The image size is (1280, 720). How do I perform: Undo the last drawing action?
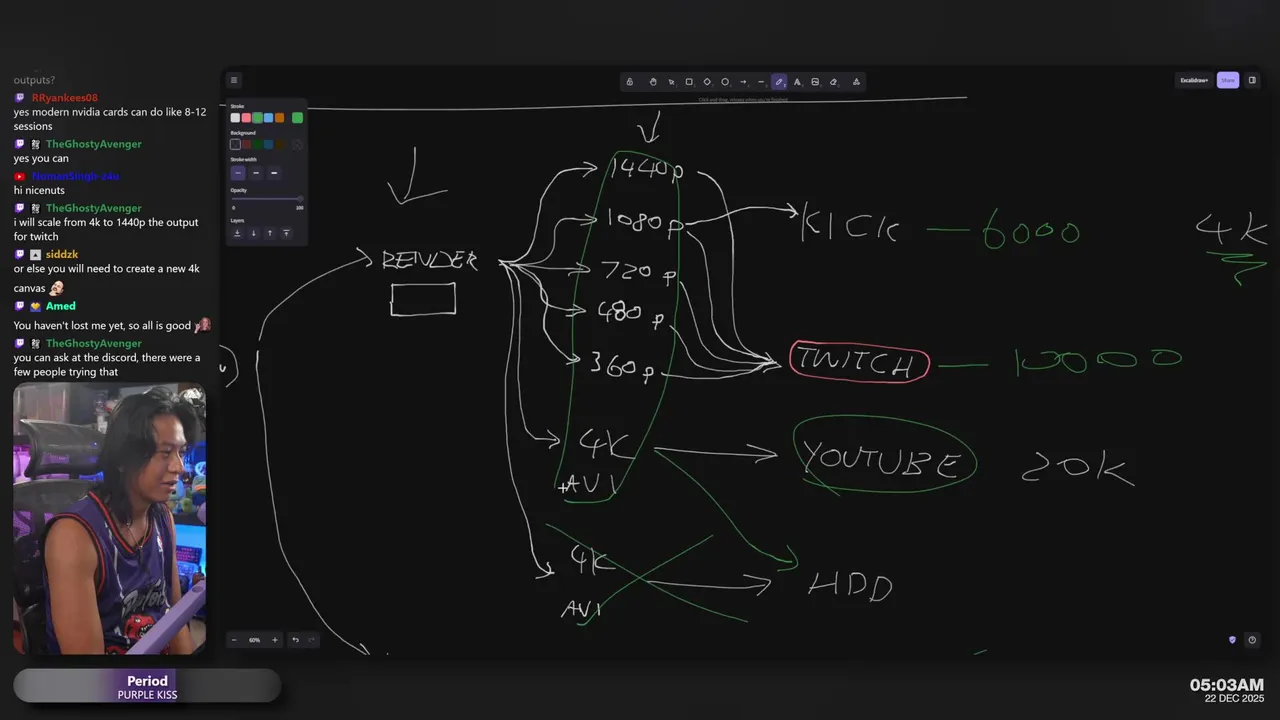pyautogui.click(x=295, y=640)
